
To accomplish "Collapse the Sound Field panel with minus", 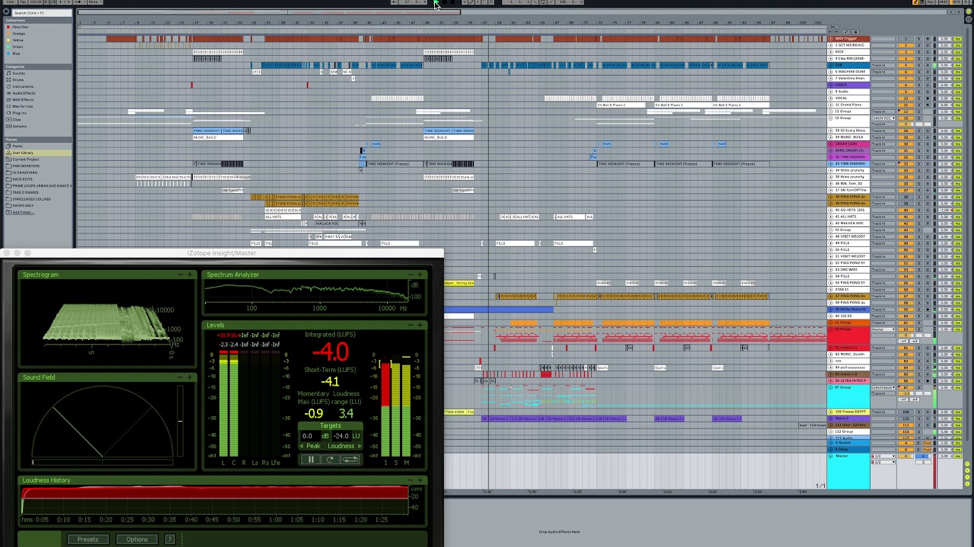I will tap(180, 377).
